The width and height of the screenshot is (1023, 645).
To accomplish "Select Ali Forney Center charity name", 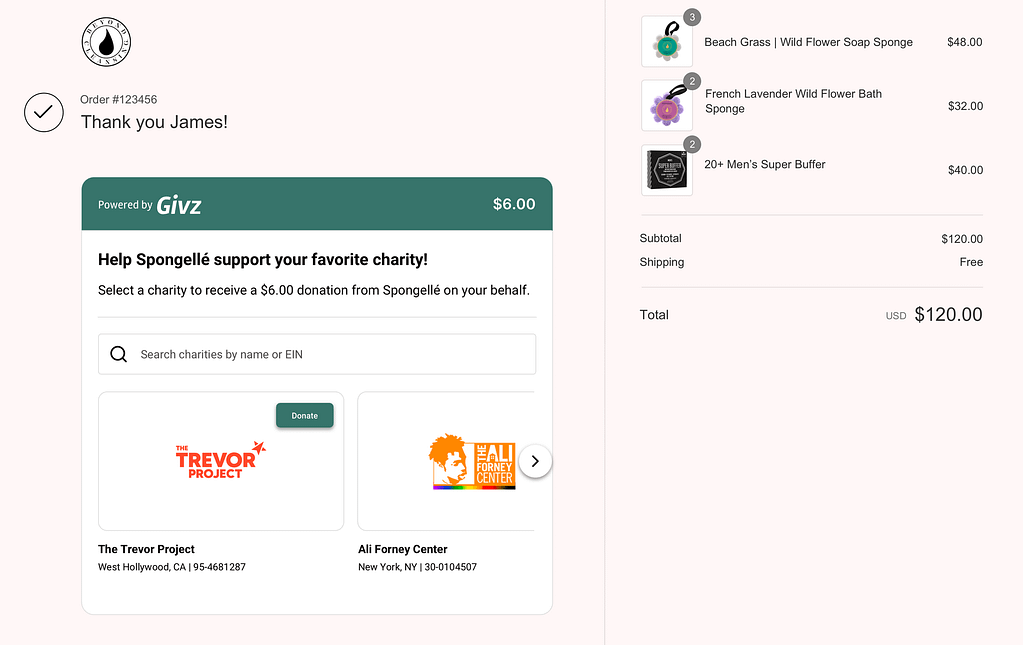I will (x=403, y=549).
